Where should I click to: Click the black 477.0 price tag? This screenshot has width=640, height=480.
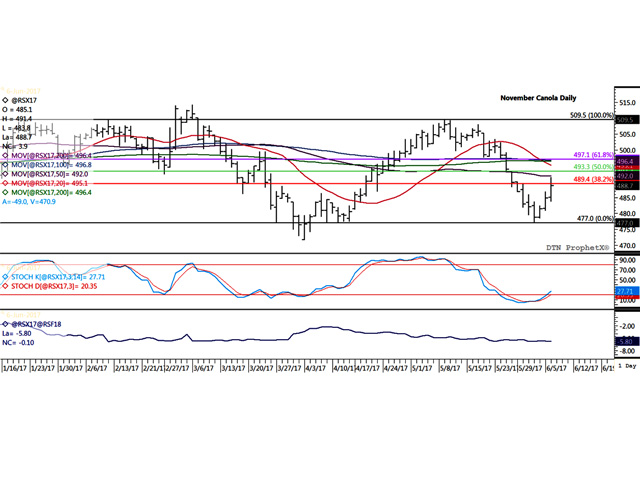click(x=627, y=223)
